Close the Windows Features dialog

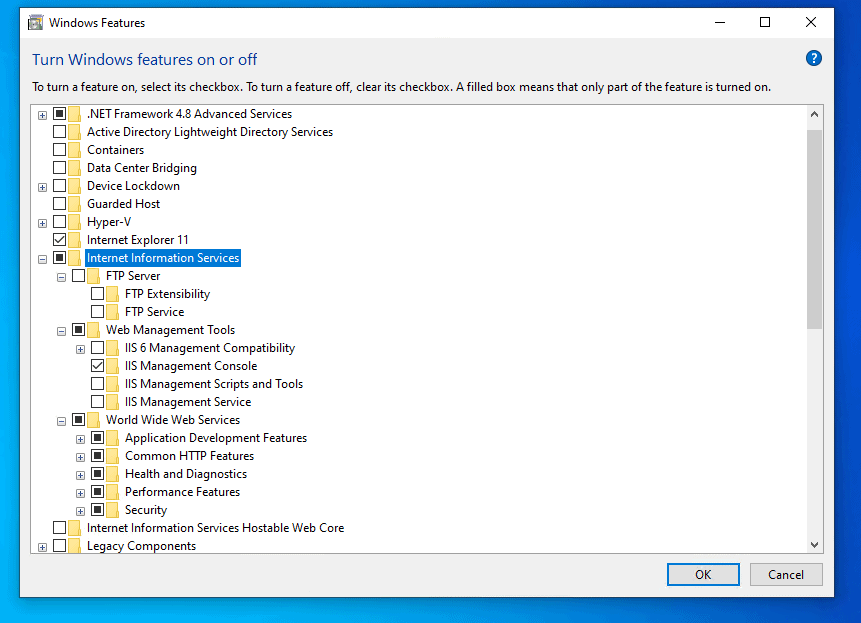coord(810,23)
